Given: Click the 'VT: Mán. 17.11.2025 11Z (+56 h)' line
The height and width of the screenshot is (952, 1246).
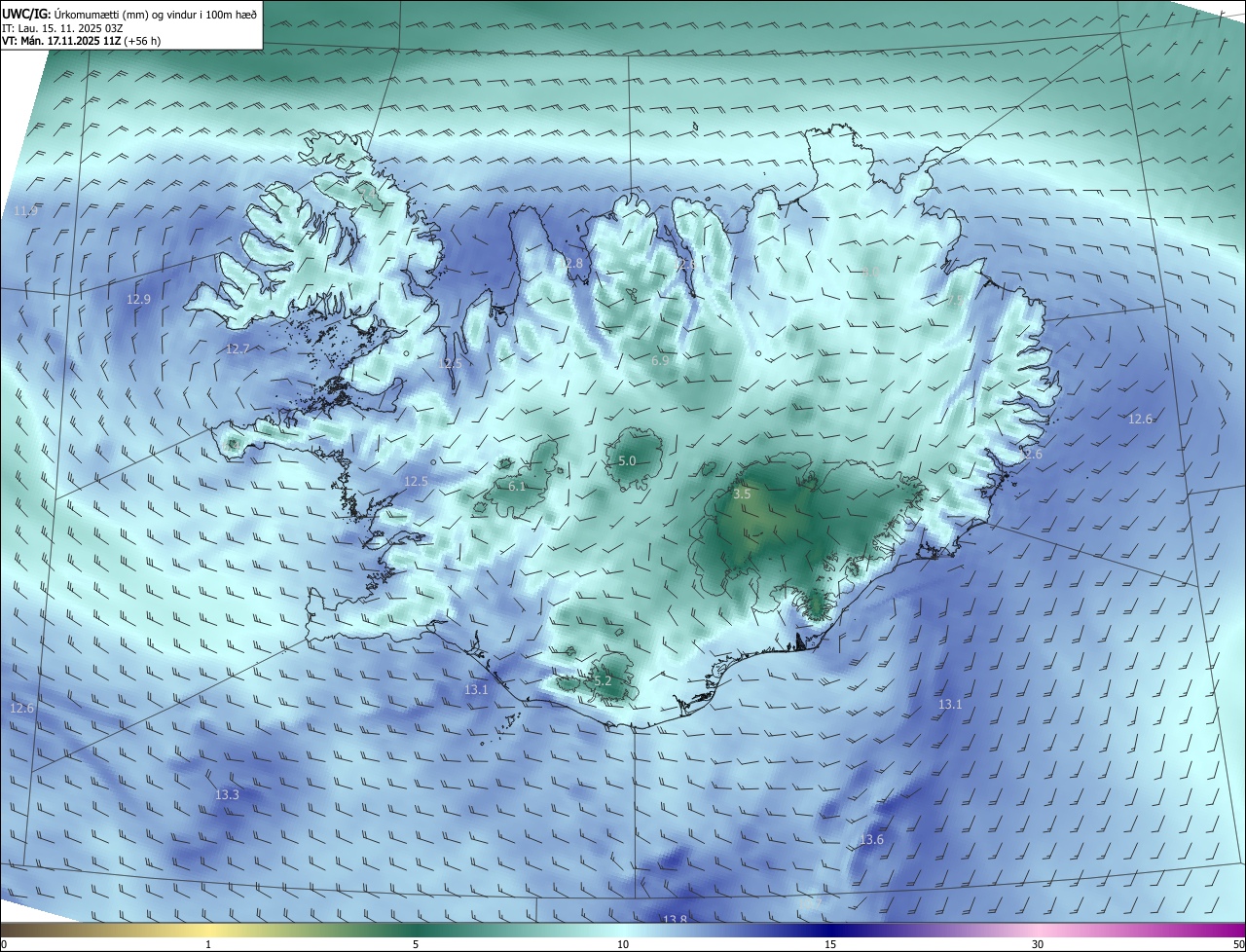Looking at the screenshot, I should [82, 42].
